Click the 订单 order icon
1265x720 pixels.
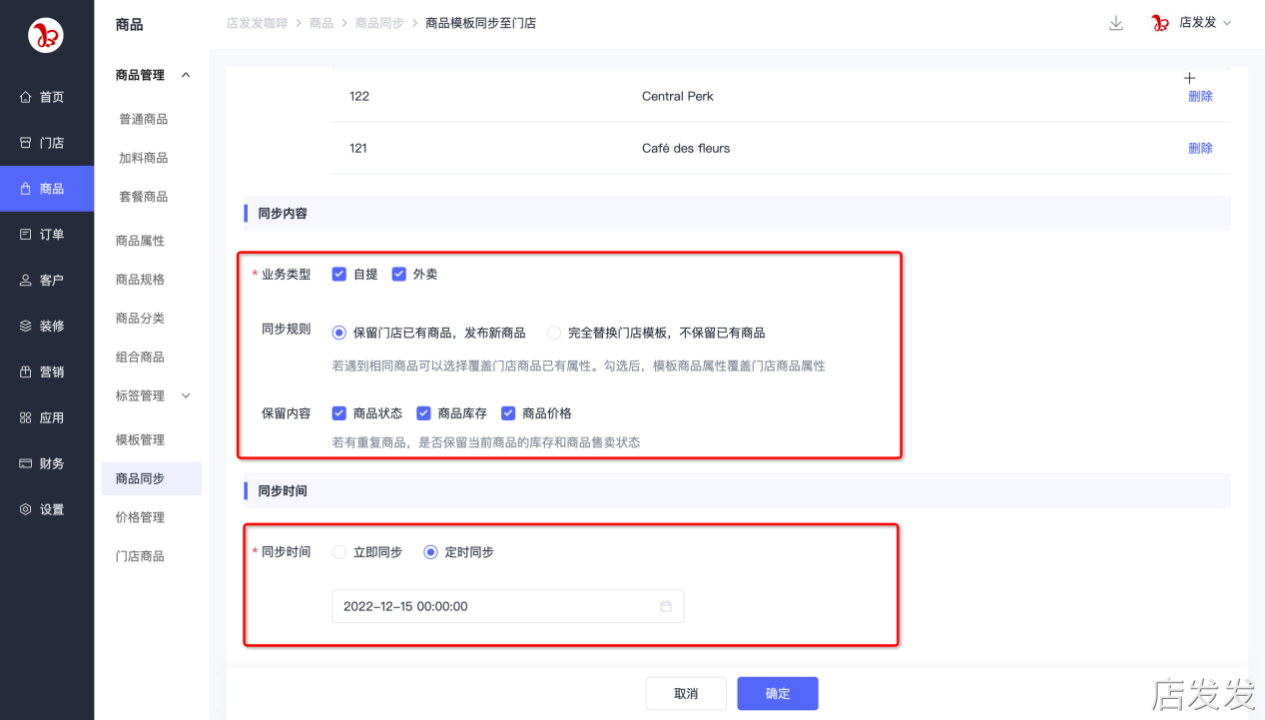[26, 234]
